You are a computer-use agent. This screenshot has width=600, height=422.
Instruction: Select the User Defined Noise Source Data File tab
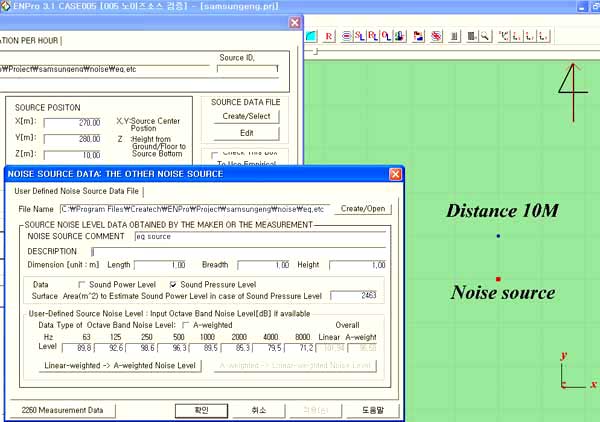click(x=77, y=191)
